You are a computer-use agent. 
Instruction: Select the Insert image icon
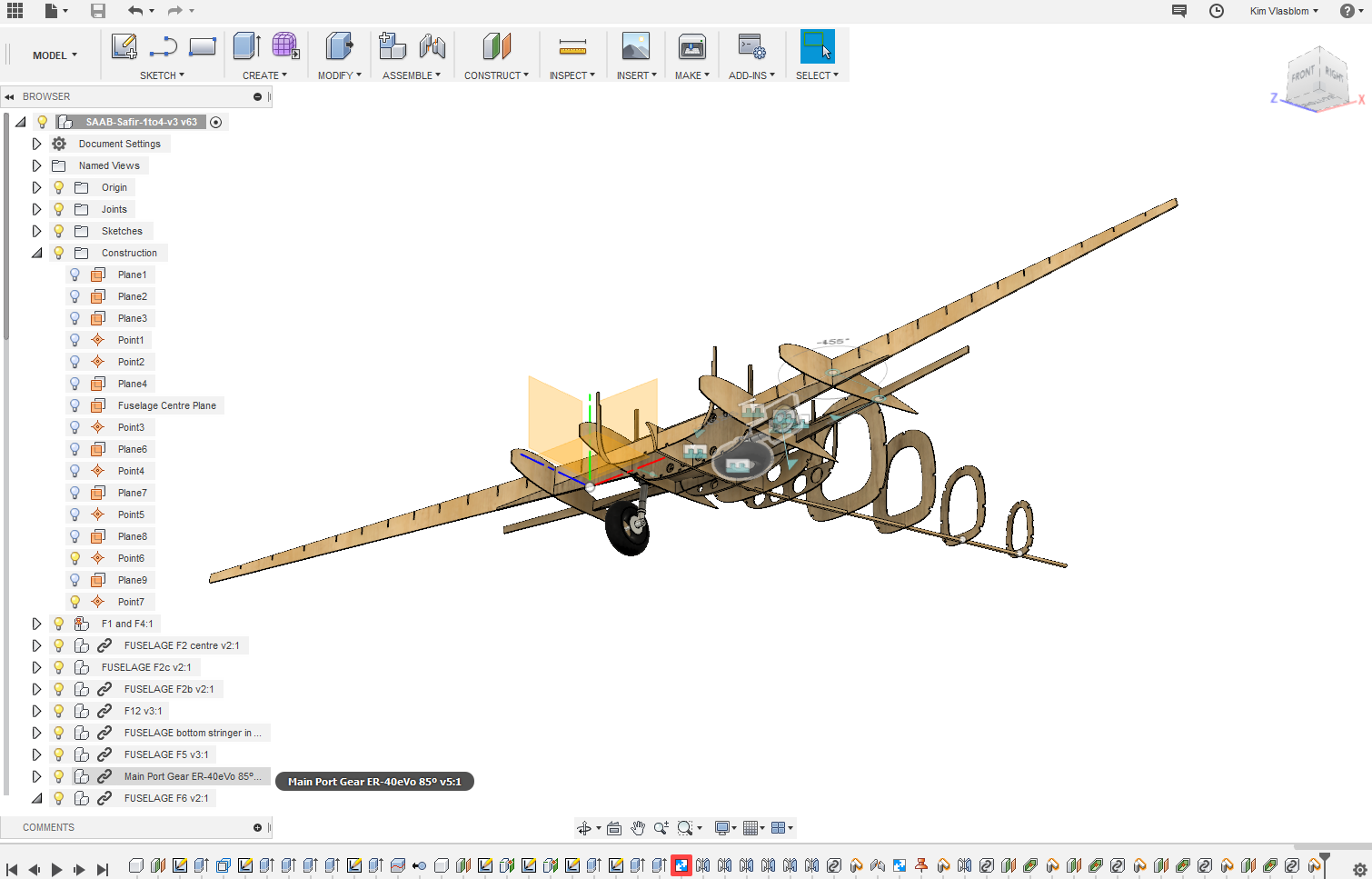[x=636, y=46]
